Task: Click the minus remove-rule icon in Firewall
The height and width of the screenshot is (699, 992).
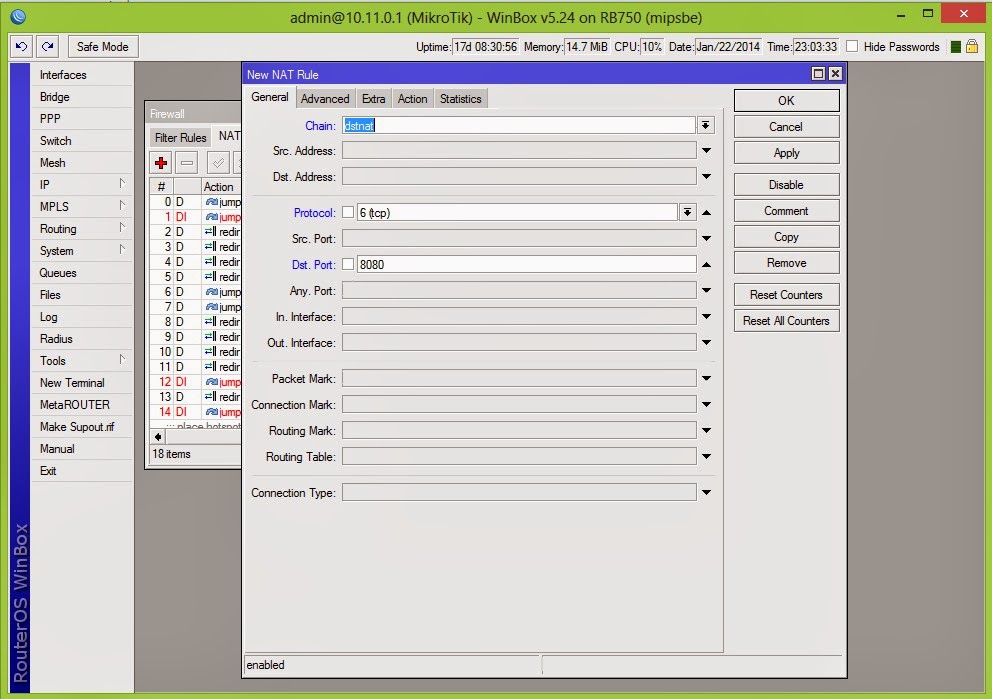Action: click(x=187, y=163)
